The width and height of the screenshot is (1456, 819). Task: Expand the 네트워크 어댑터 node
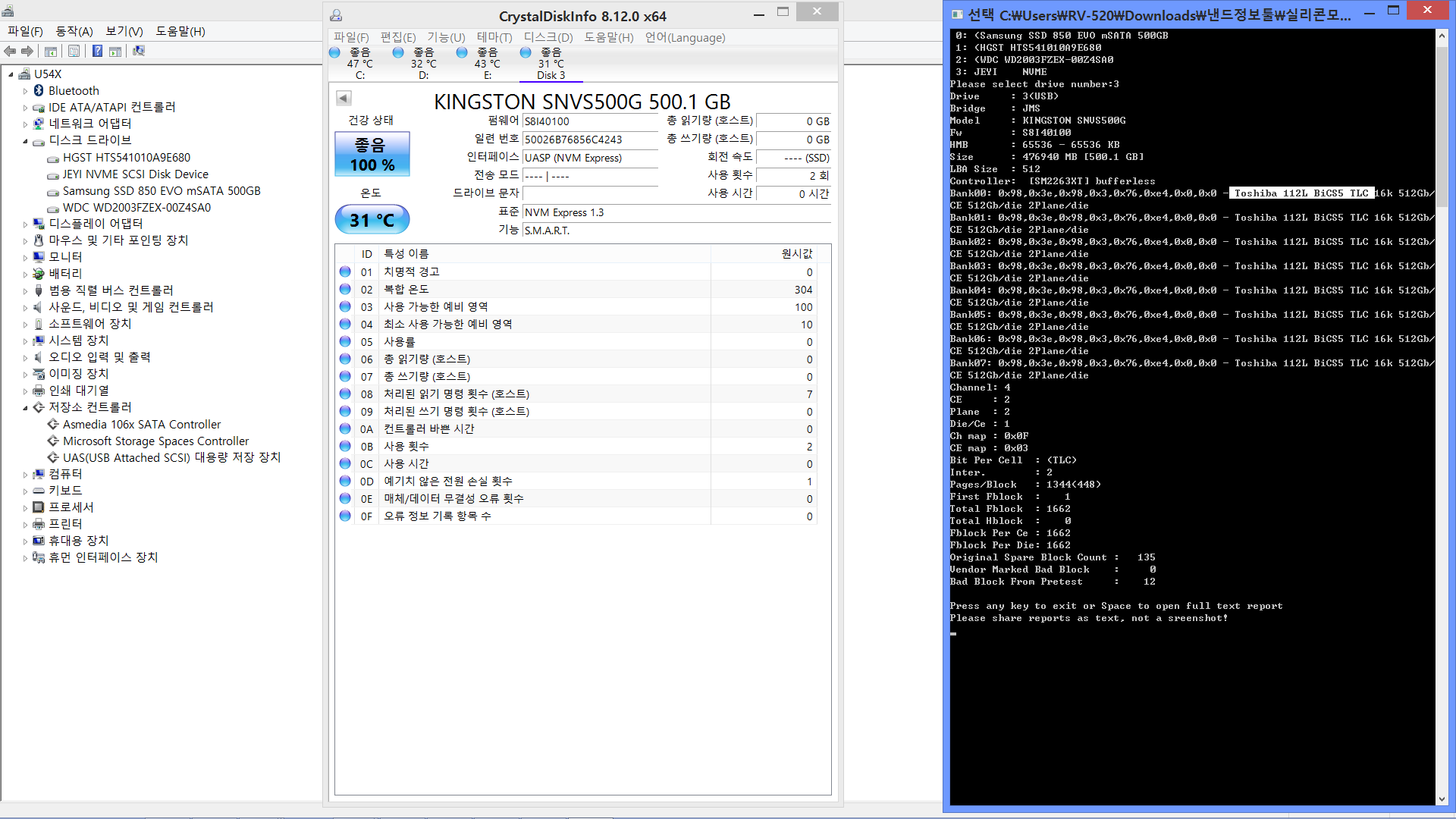(x=25, y=124)
